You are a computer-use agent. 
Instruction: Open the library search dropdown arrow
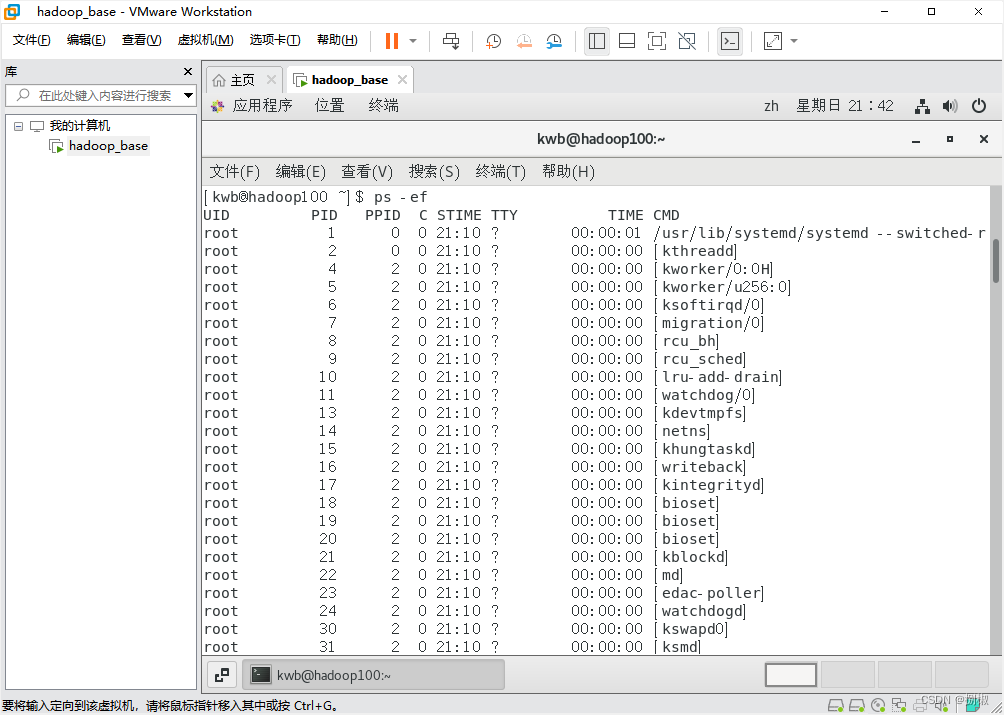pyautogui.click(x=188, y=95)
